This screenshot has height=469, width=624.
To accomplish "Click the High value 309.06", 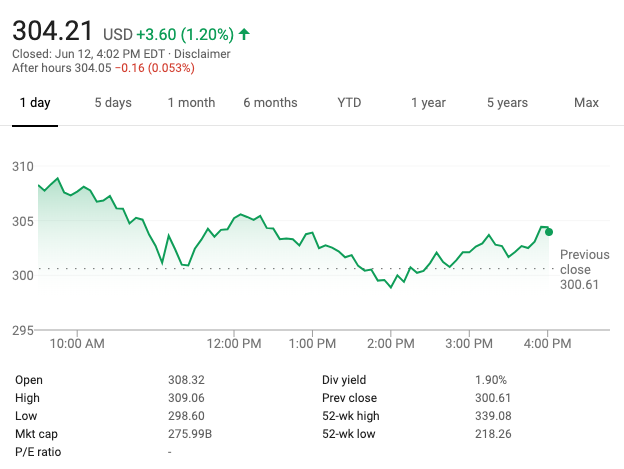I will 186,398.
